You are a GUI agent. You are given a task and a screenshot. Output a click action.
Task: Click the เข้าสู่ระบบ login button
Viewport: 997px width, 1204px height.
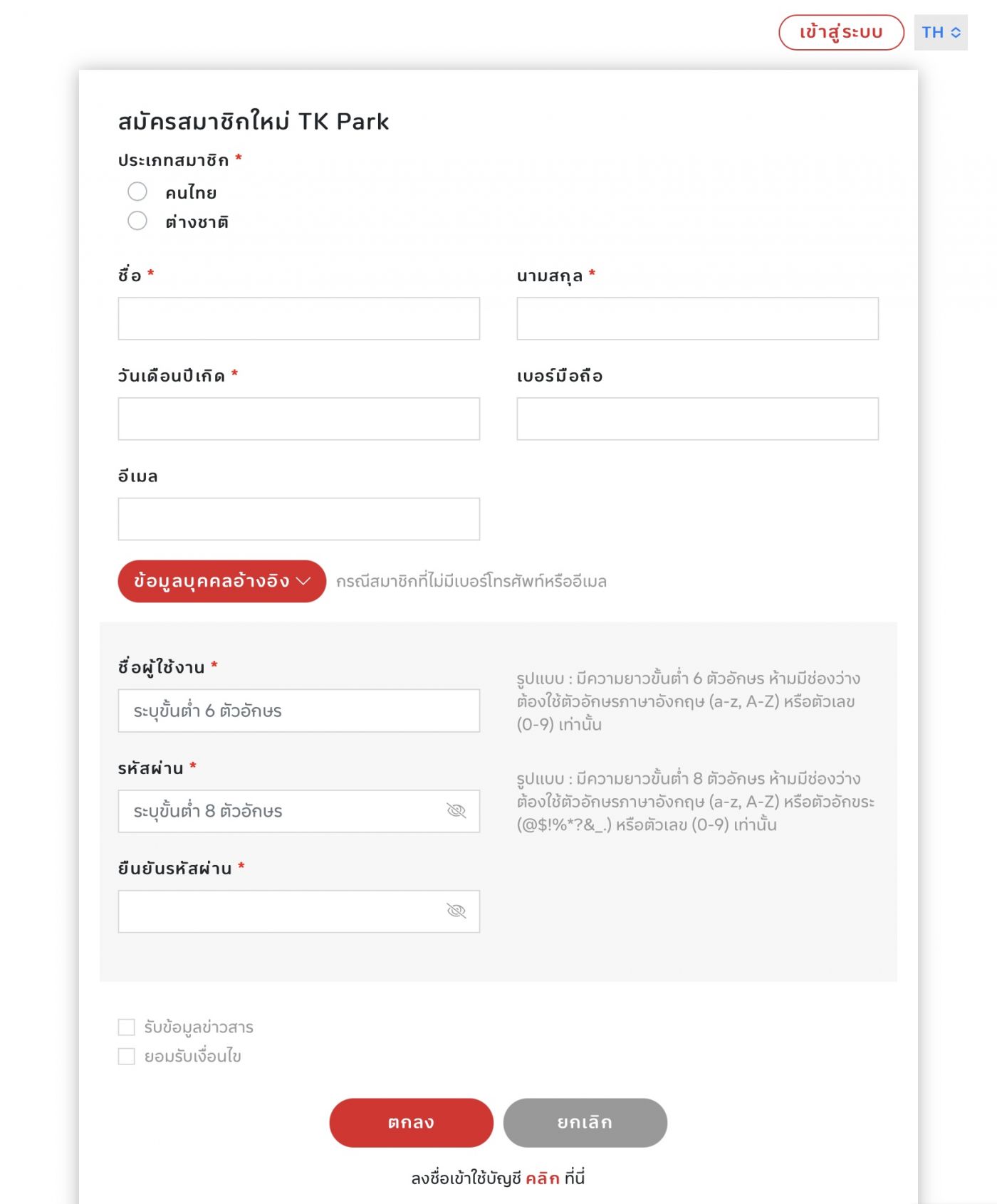coord(841,33)
